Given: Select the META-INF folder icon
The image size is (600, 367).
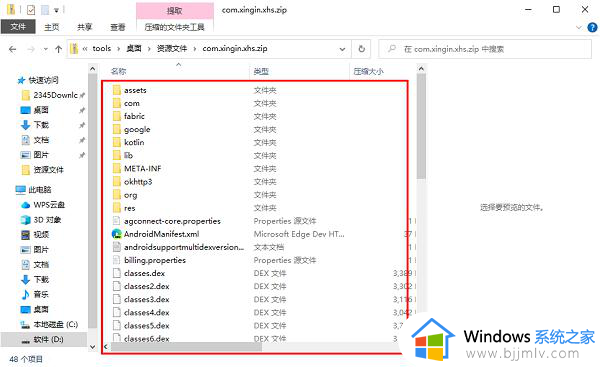Looking at the screenshot, I should 117,169.
